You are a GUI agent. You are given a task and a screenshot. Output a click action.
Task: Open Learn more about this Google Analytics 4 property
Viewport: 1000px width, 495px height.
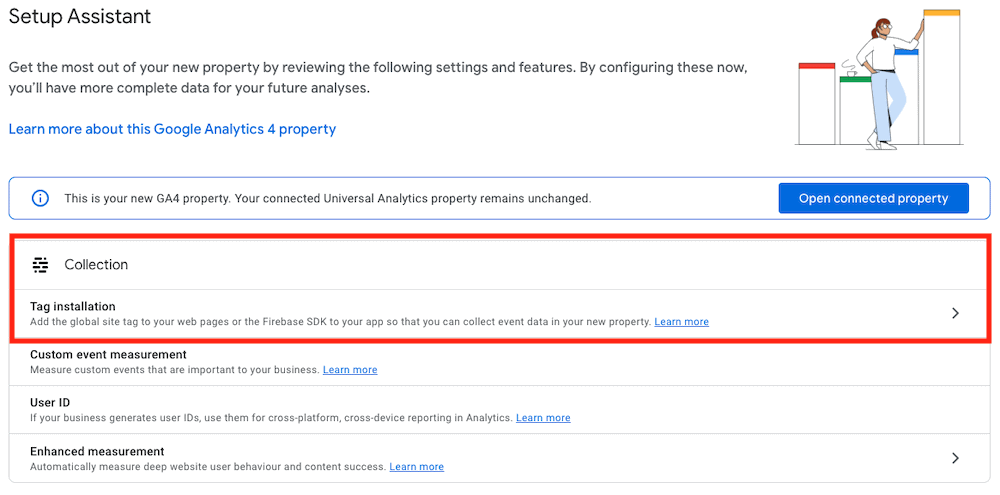(172, 129)
